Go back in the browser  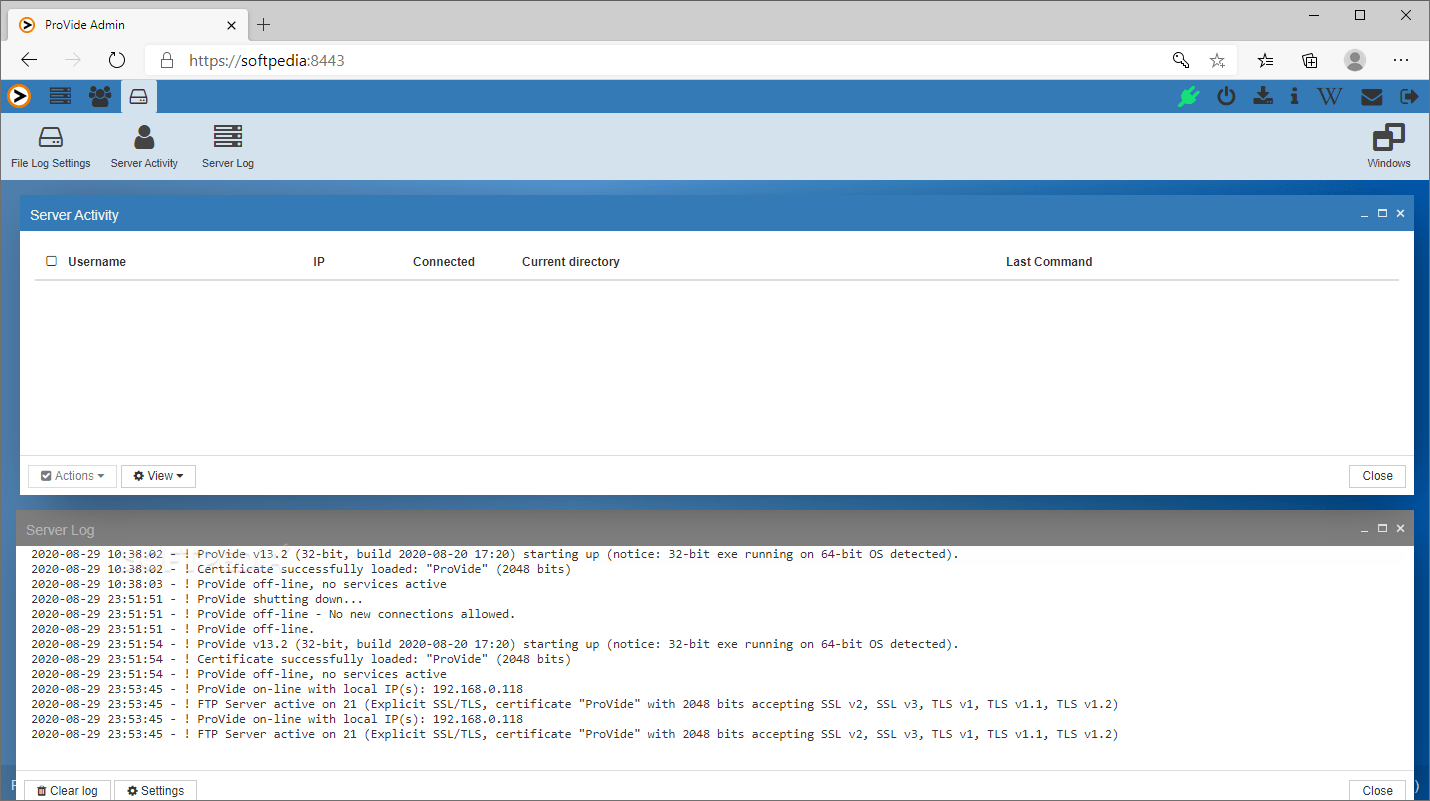coord(29,60)
